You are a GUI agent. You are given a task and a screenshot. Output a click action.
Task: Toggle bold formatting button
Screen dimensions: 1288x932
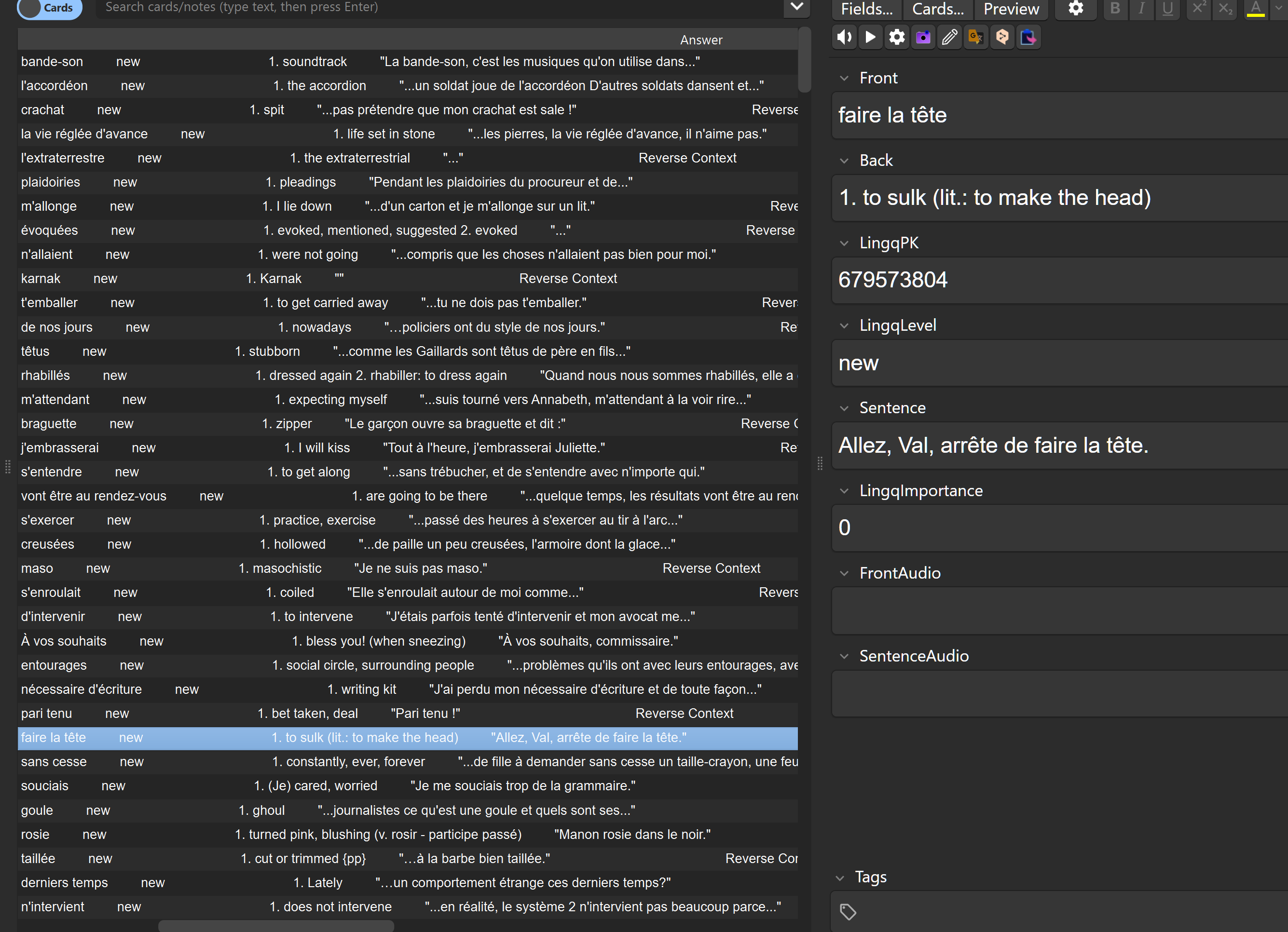(1115, 9)
